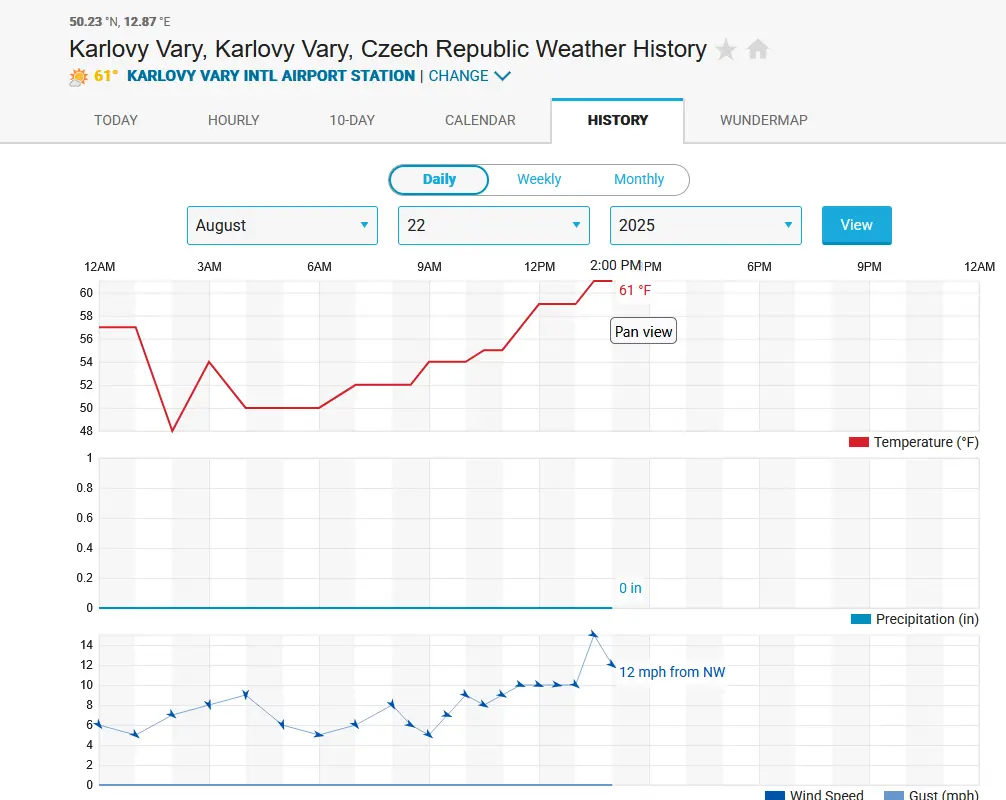Click the Wind Speed legend swatch

pyautogui.click(x=775, y=795)
